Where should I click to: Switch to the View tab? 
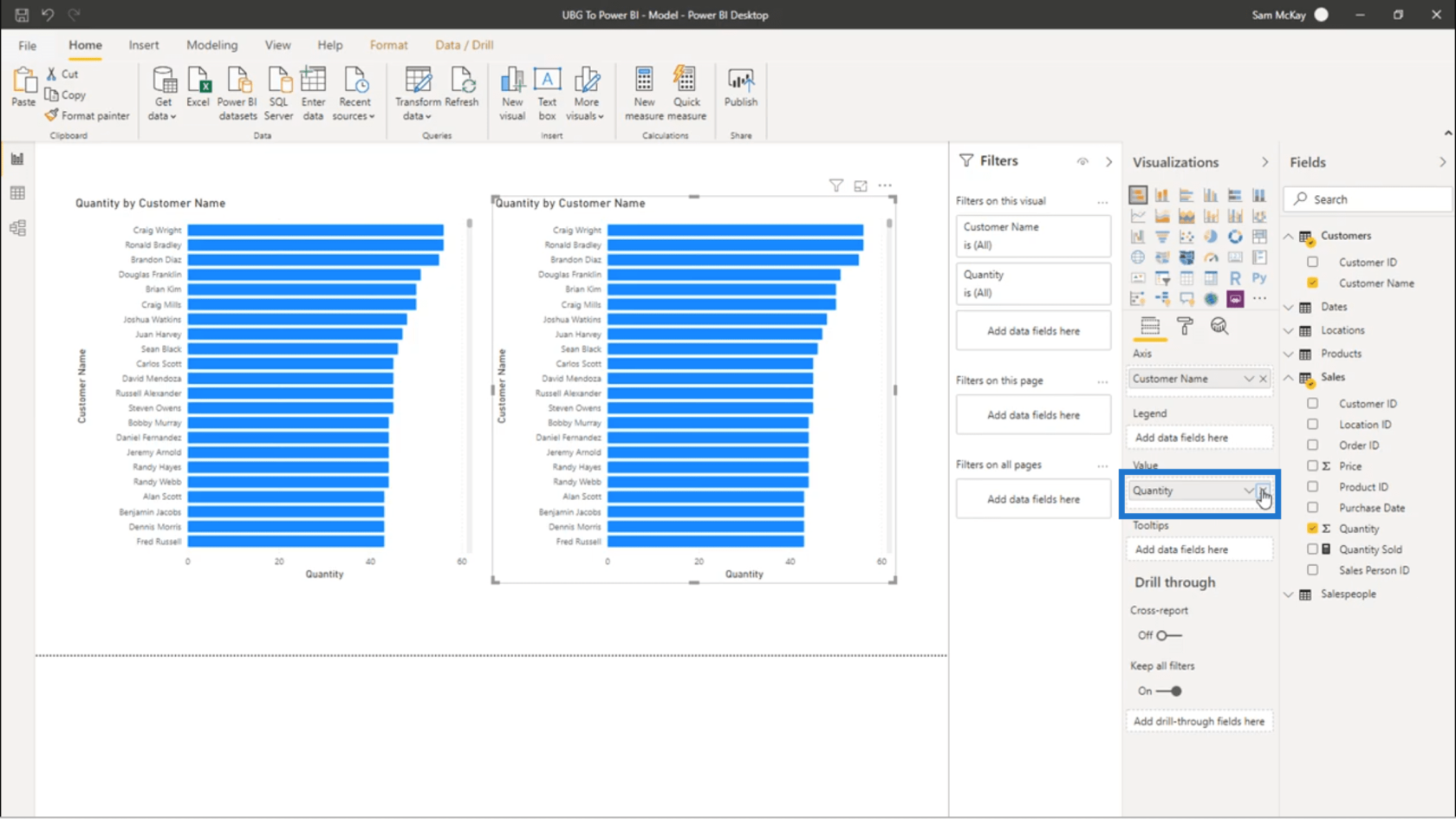(x=278, y=45)
